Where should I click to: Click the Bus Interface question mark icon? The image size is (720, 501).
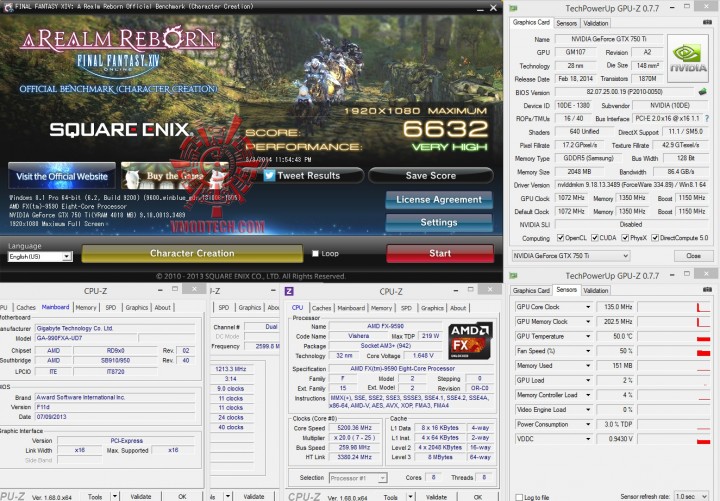click(x=707, y=118)
